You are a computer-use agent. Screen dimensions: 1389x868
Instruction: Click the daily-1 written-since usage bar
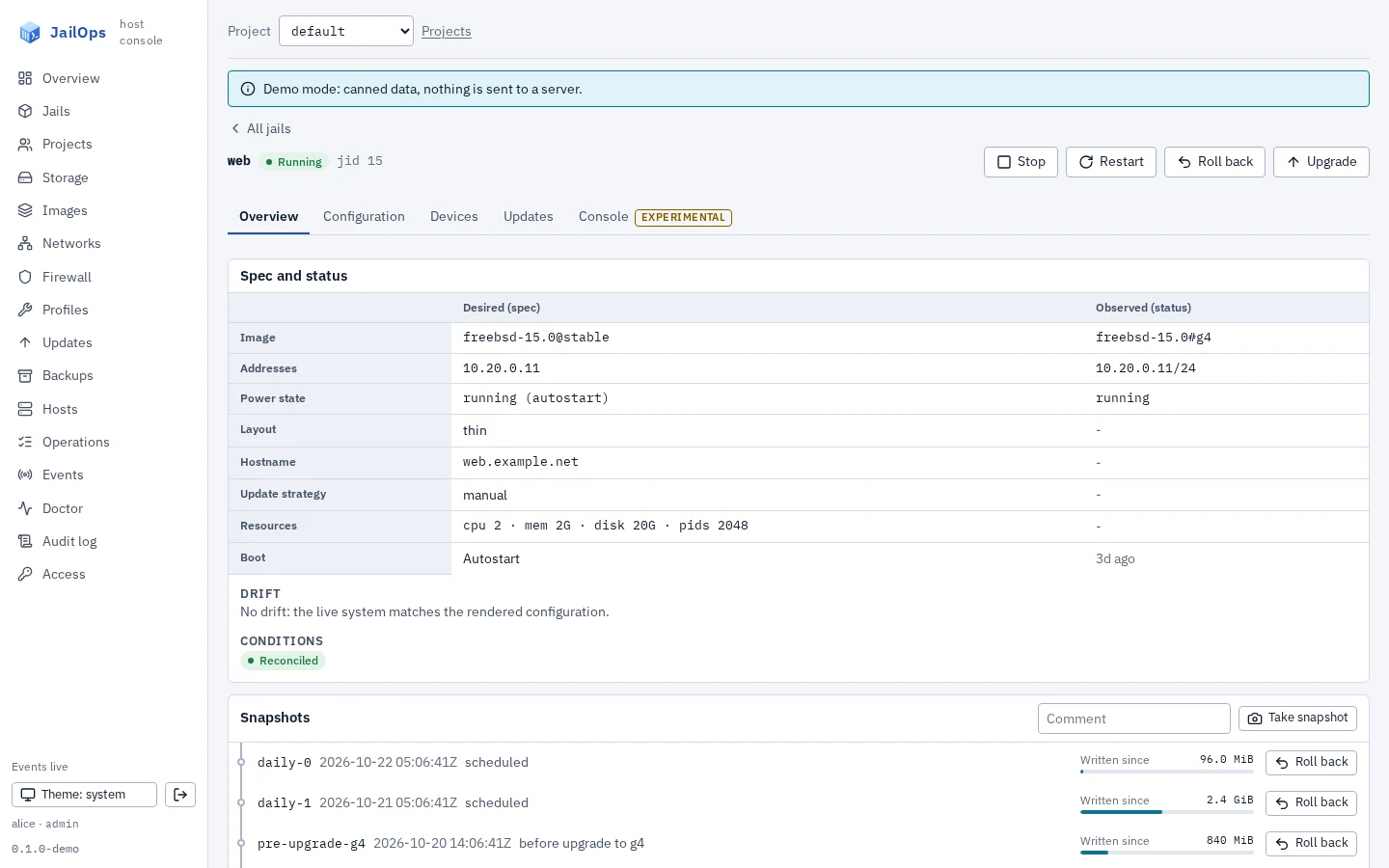click(1167, 812)
